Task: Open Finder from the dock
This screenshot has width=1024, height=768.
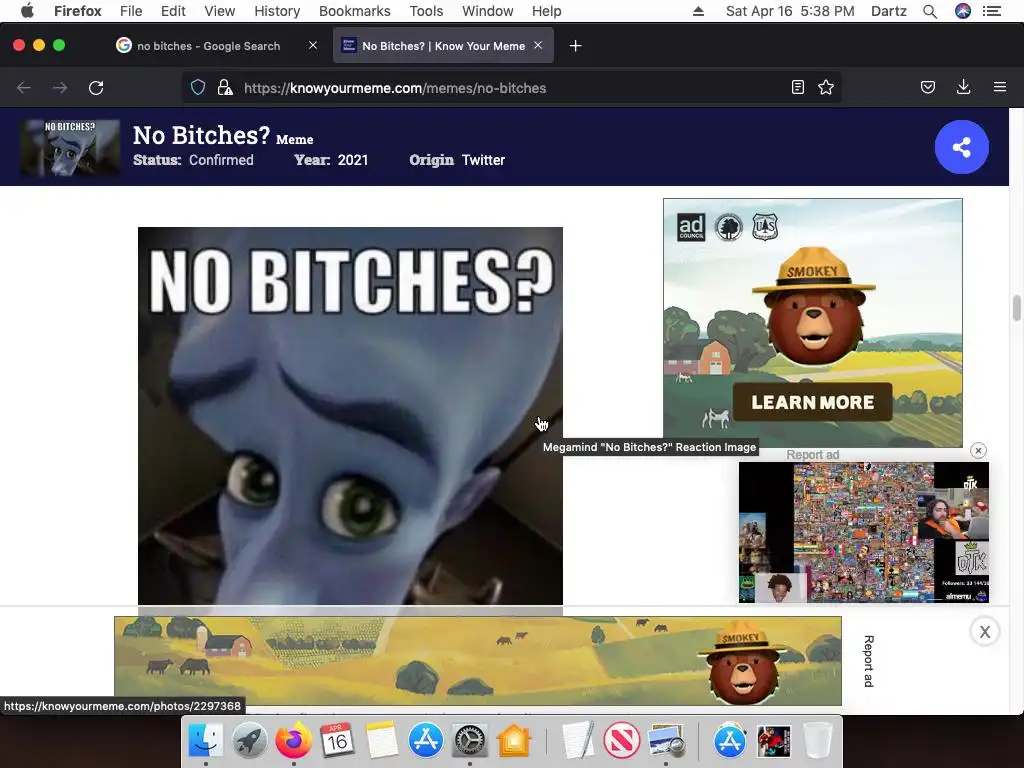Action: 206,741
